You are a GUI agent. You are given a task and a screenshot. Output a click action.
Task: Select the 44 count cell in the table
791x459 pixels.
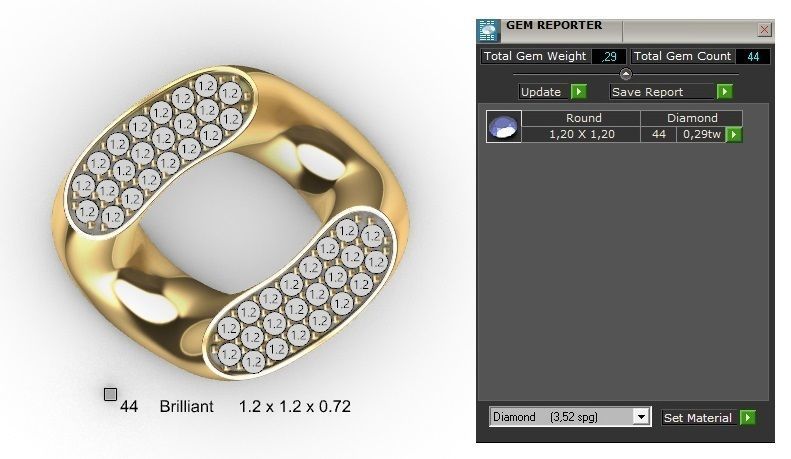(658, 134)
